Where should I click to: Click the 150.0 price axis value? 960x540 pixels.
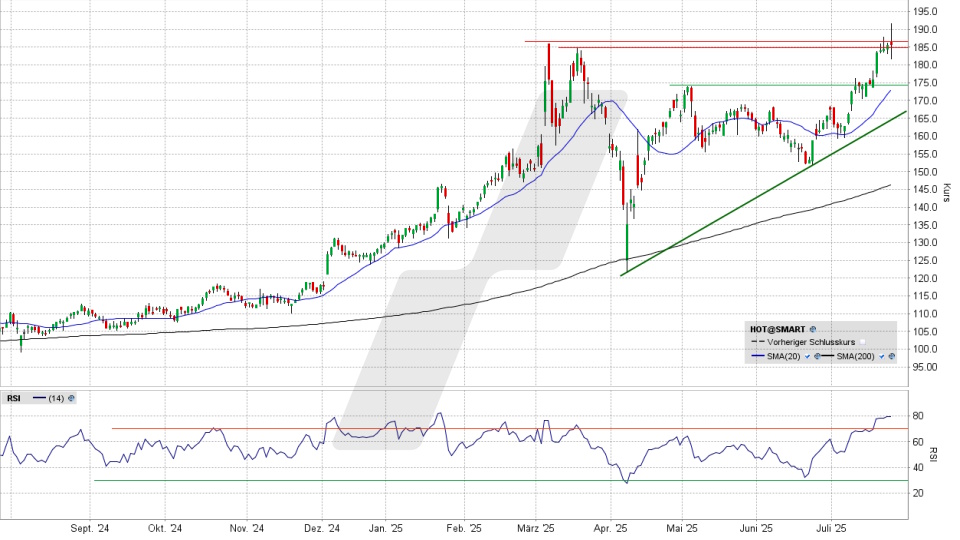pyautogui.click(x=925, y=172)
